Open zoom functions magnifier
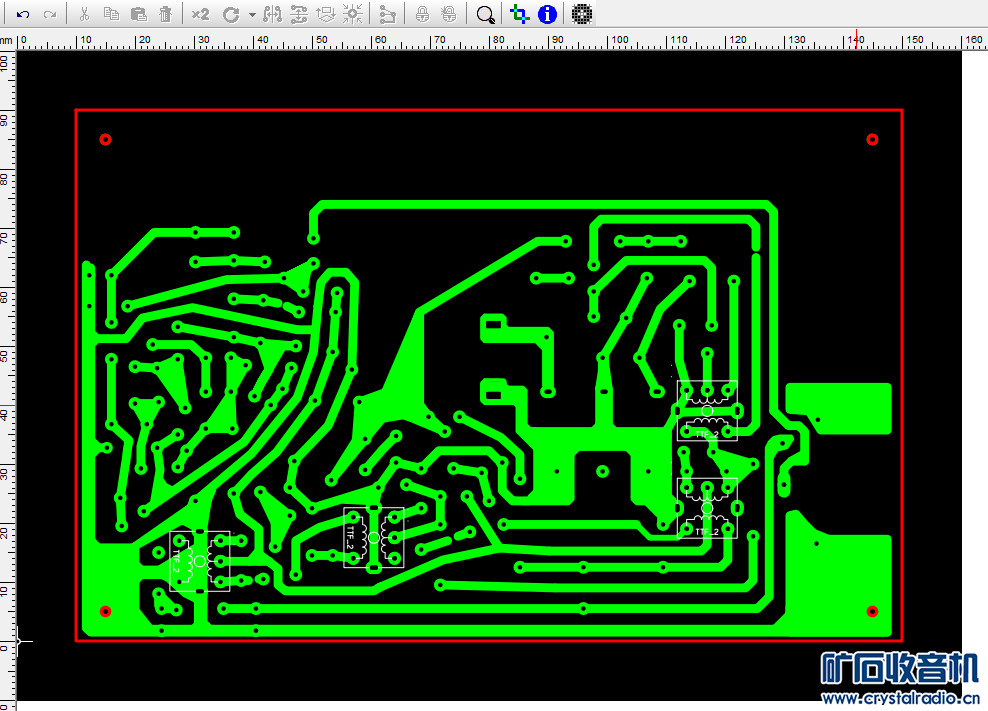This screenshot has height=711, width=988. pos(485,14)
